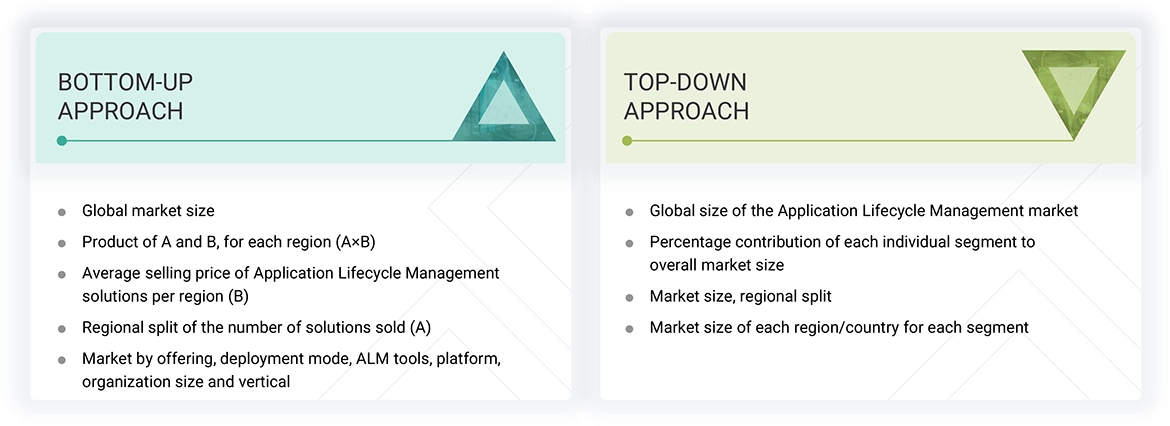Click the green dot under Top-Down heading

click(627, 141)
